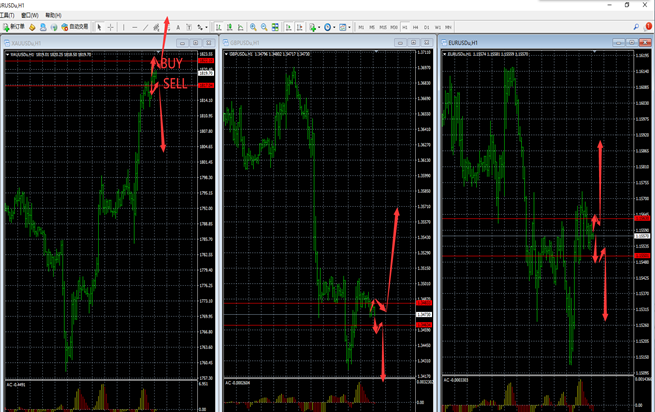Click the zoom out magnifier icon
Viewport: 655px width, 412px height.
(264, 27)
